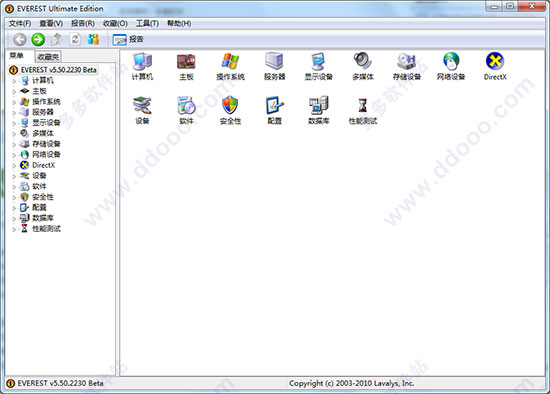550x394 pixels.
Task: Maximize the EVEREST window
Action: 510,6
